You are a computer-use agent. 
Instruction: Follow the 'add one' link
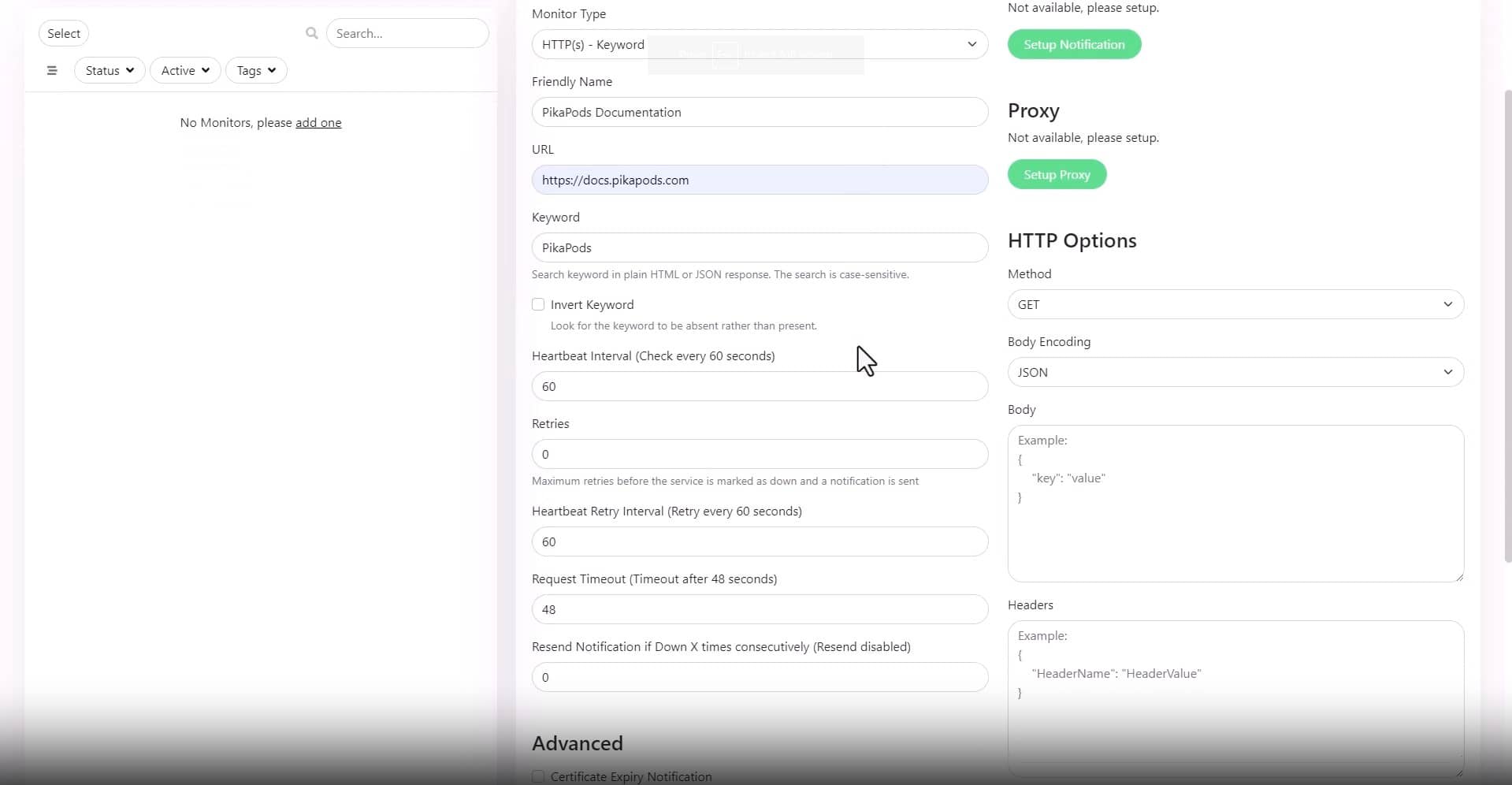(x=318, y=123)
